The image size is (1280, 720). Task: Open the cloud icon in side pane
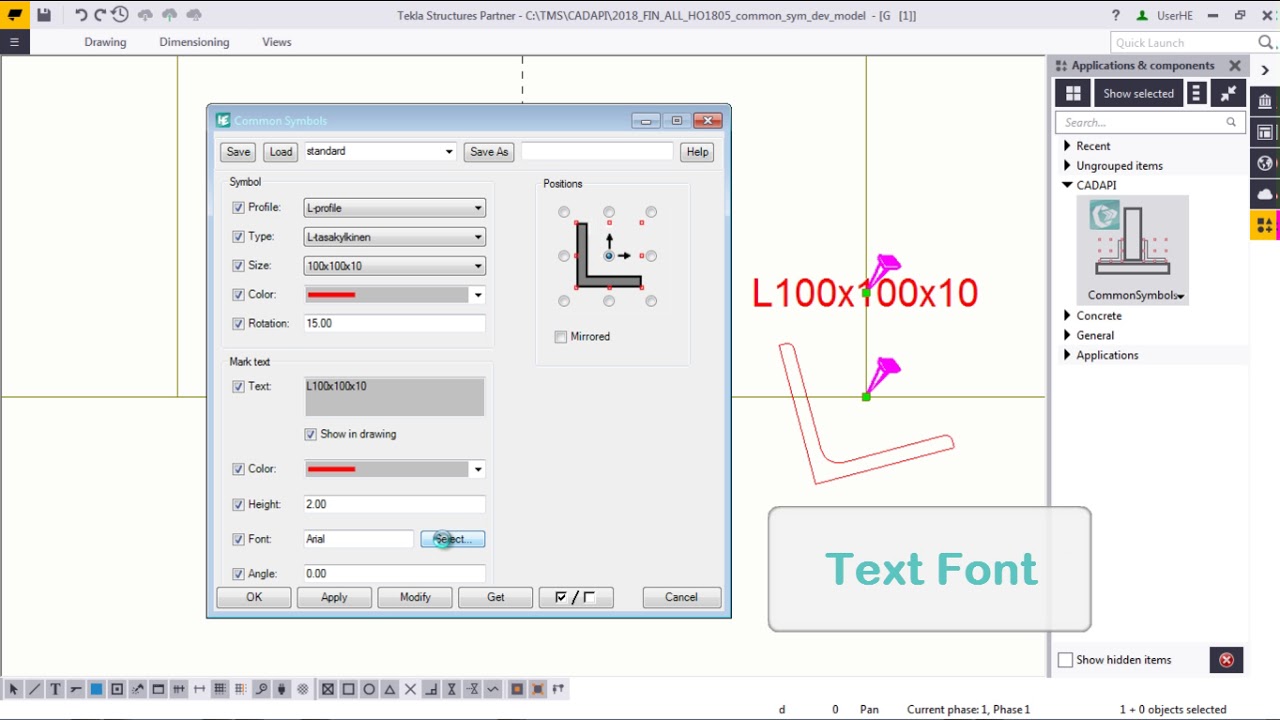coord(1265,194)
